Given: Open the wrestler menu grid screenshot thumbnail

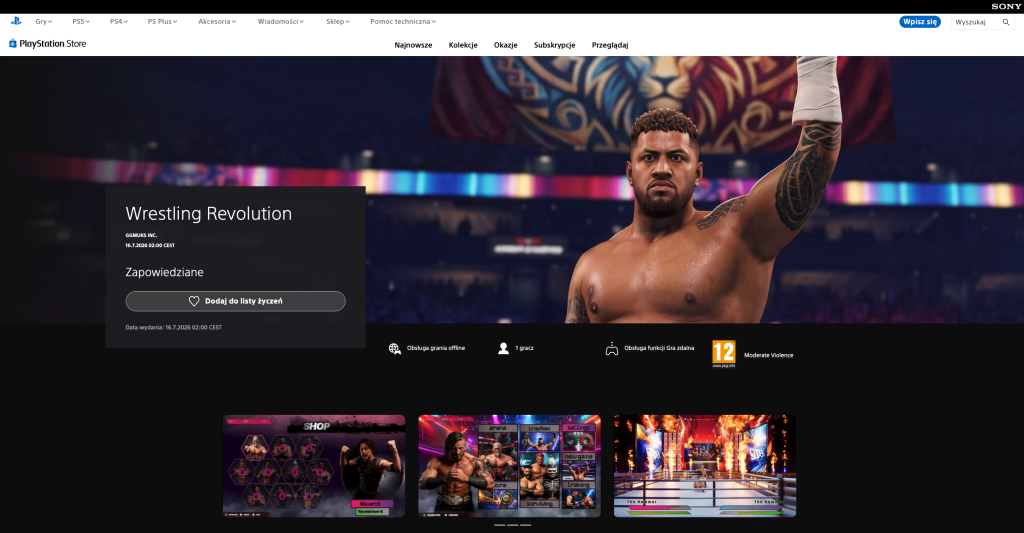Looking at the screenshot, I should [x=509, y=466].
